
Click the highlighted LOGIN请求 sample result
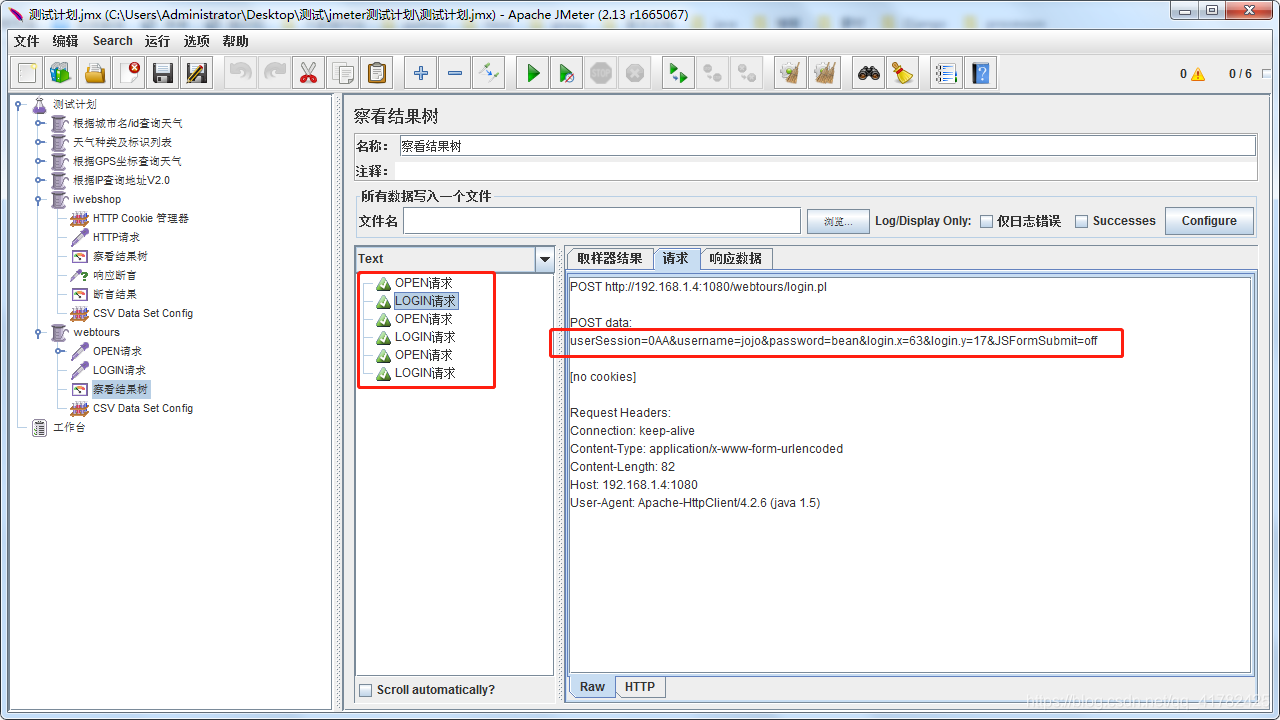pyautogui.click(x=425, y=301)
